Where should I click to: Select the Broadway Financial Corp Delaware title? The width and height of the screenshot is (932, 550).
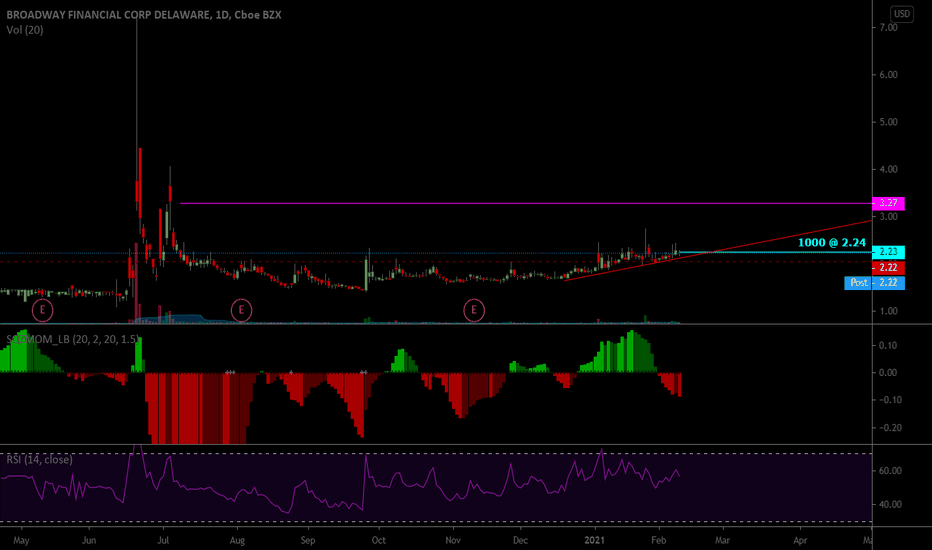tap(144, 15)
